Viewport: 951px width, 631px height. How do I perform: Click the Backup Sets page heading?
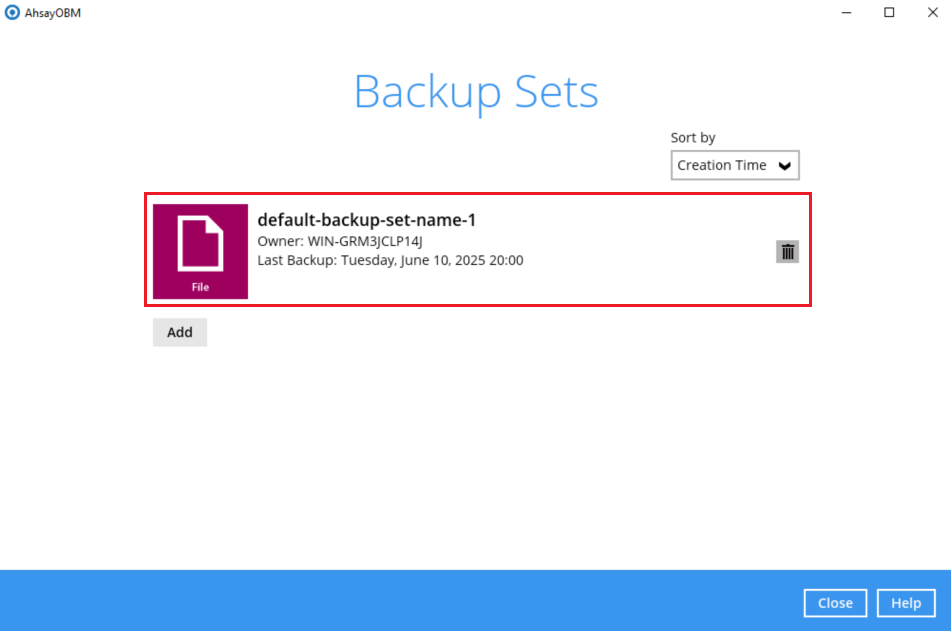pyautogui.click(x=476, y=92)
